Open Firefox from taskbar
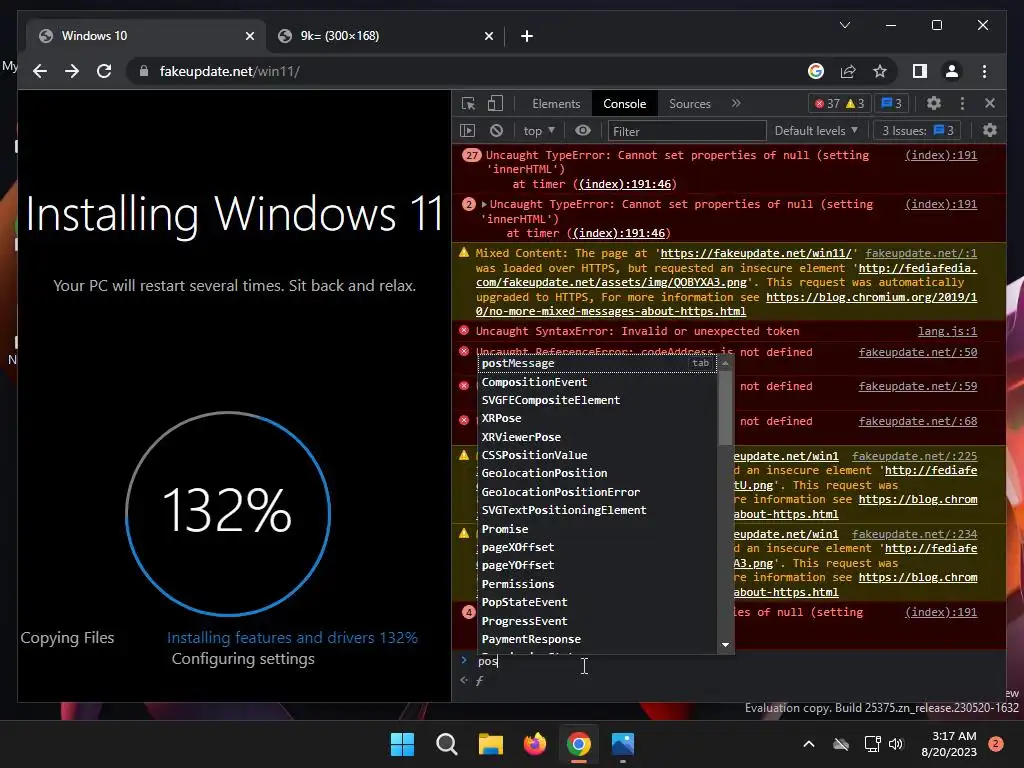 point(535,744)
